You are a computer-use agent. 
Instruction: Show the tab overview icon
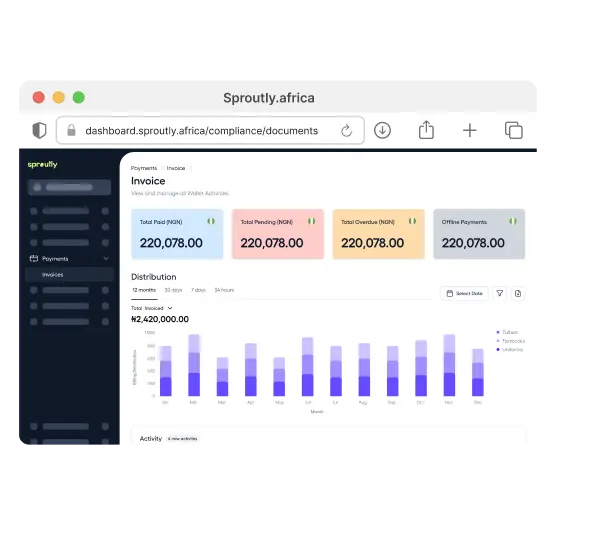pos(514,130)
